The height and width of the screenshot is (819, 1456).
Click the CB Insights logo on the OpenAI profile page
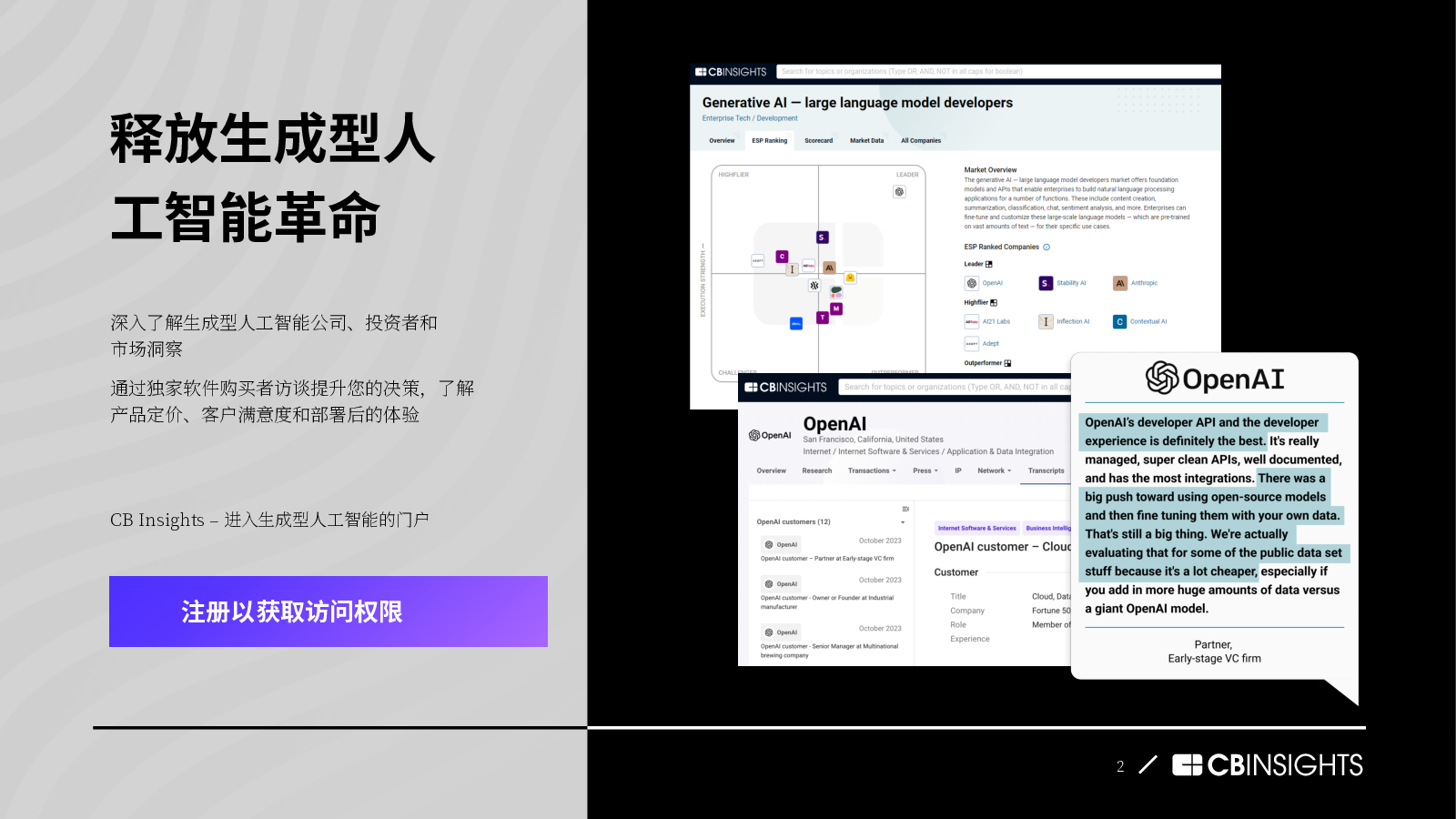[x=786, y=388]
